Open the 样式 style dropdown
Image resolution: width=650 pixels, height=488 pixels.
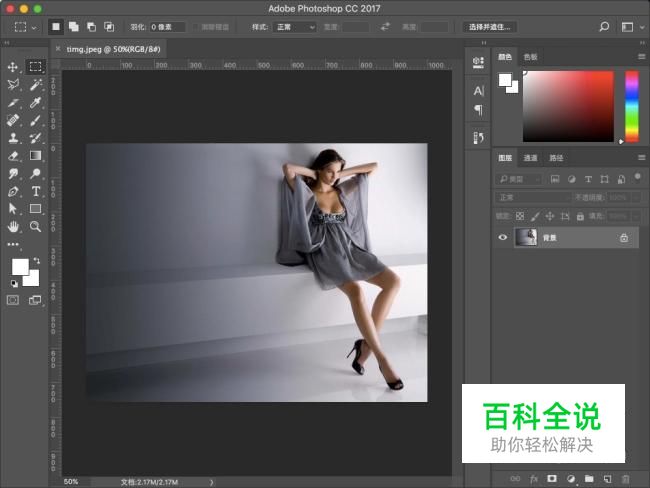click(x=295, y=27)
